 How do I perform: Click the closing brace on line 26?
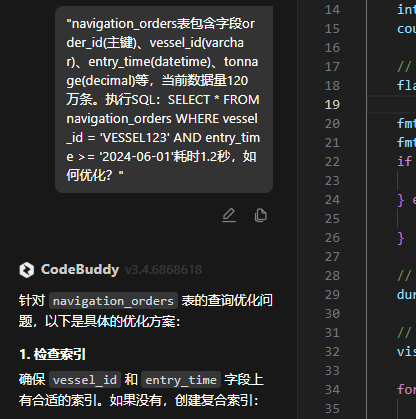[401, 238]
